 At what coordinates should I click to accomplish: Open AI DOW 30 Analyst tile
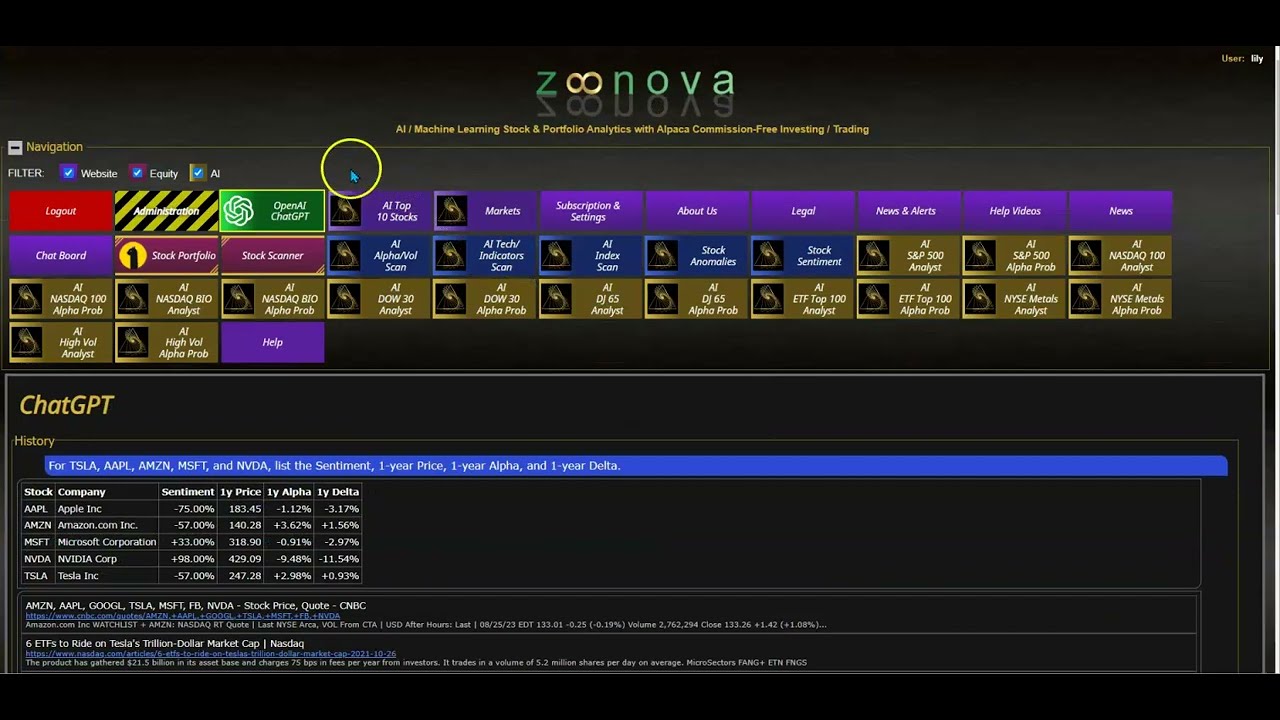(379, 299)
